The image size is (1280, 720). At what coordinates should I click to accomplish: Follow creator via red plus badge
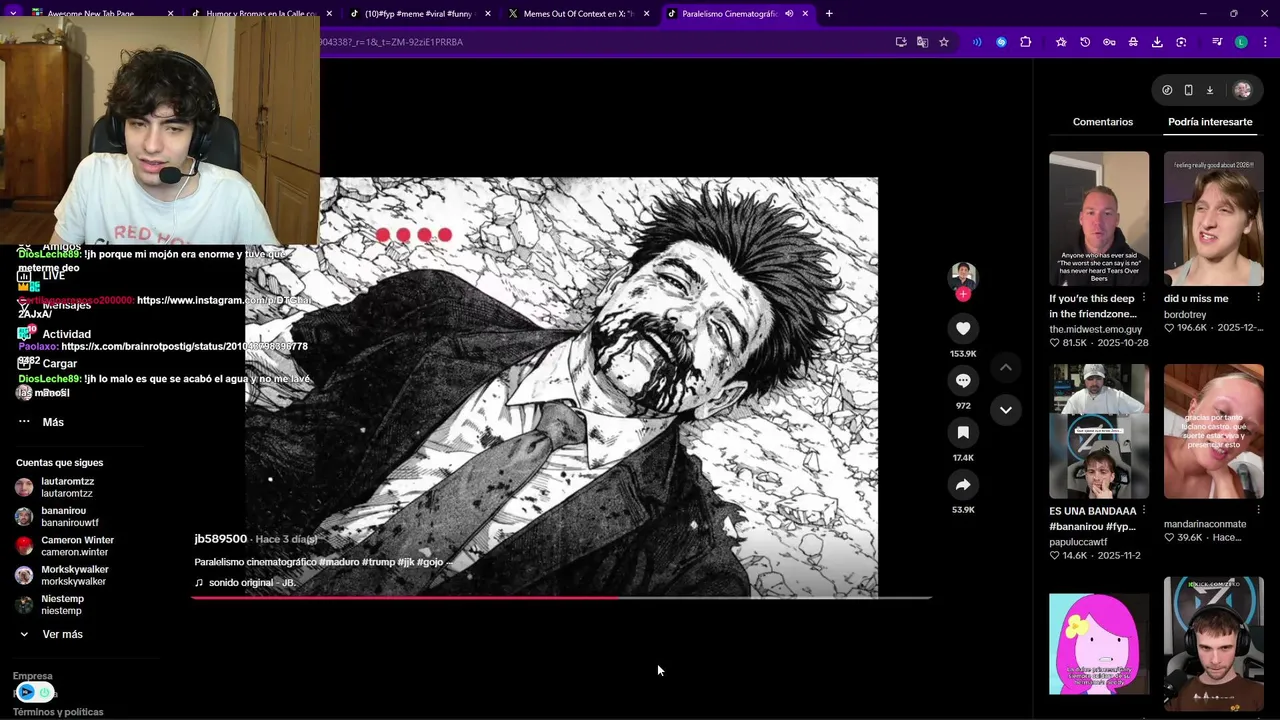point(963,294)
